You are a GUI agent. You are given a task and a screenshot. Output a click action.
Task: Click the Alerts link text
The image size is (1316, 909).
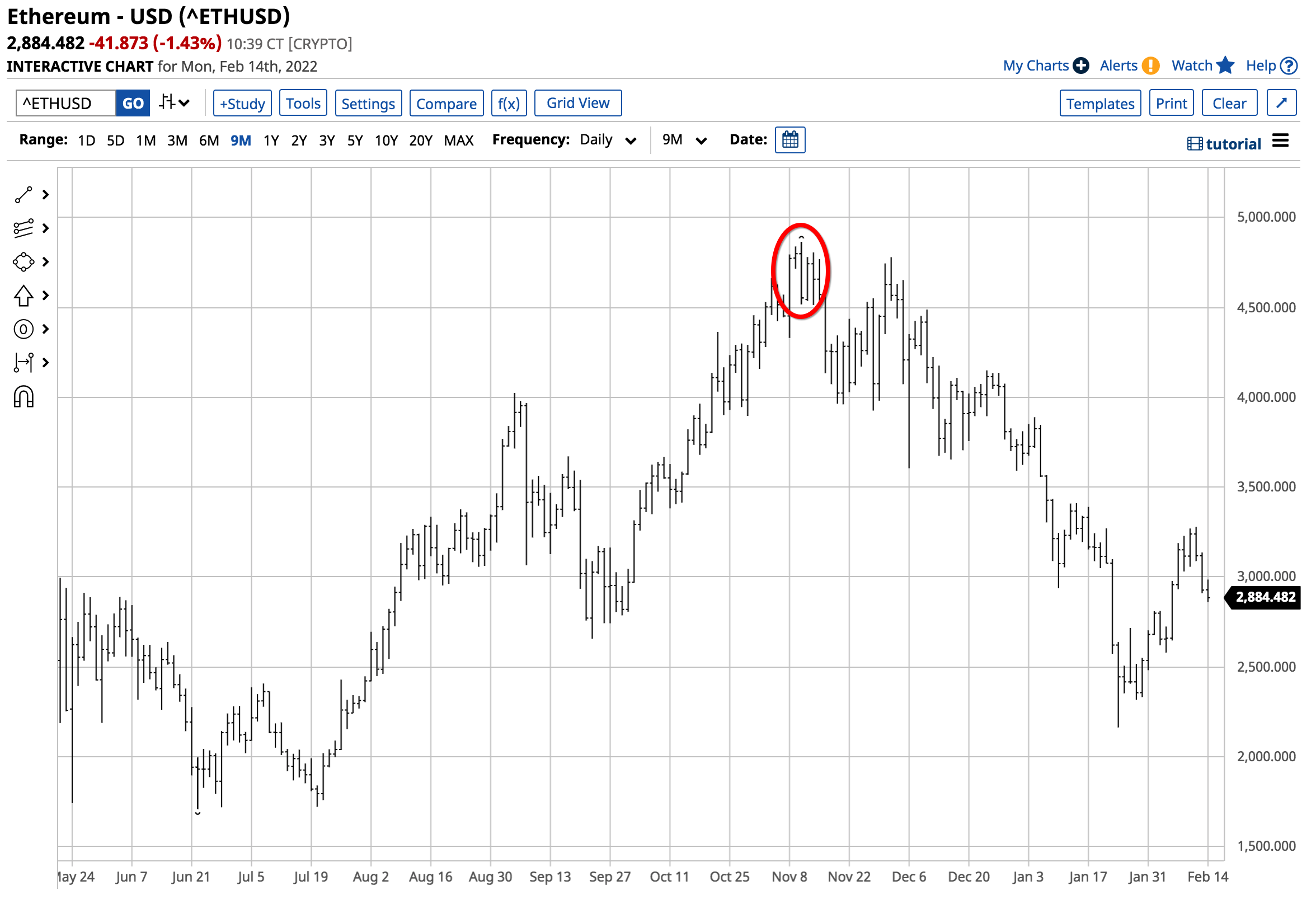coord(1118,65)
